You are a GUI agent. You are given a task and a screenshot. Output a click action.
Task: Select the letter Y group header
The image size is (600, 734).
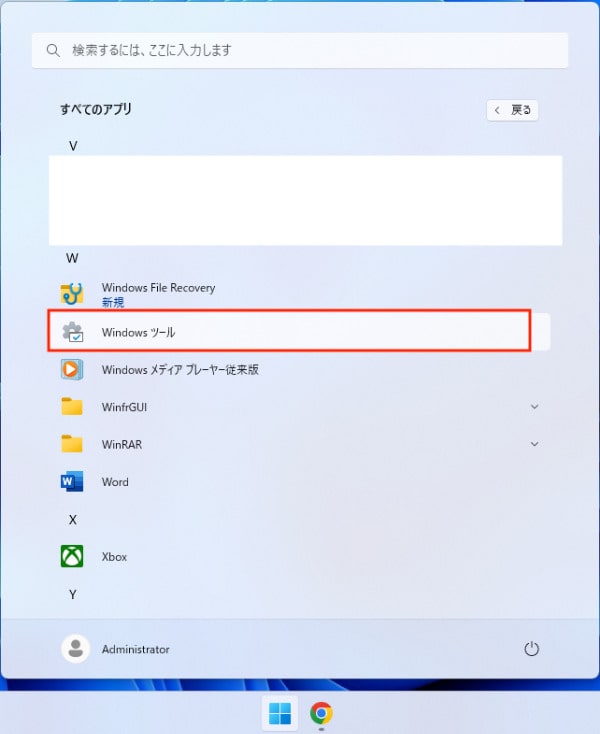point(73,595)
